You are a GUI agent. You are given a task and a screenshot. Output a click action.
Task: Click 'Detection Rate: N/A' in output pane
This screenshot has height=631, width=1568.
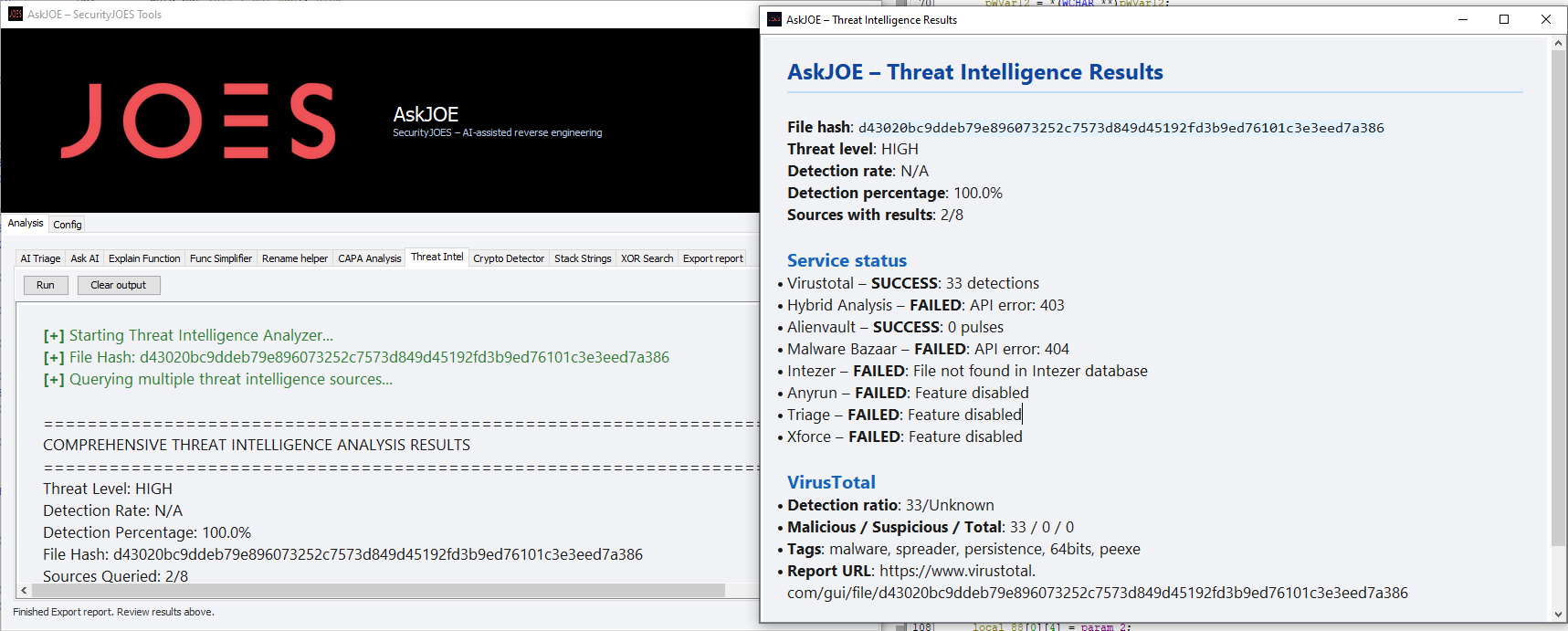click(112, 510)
